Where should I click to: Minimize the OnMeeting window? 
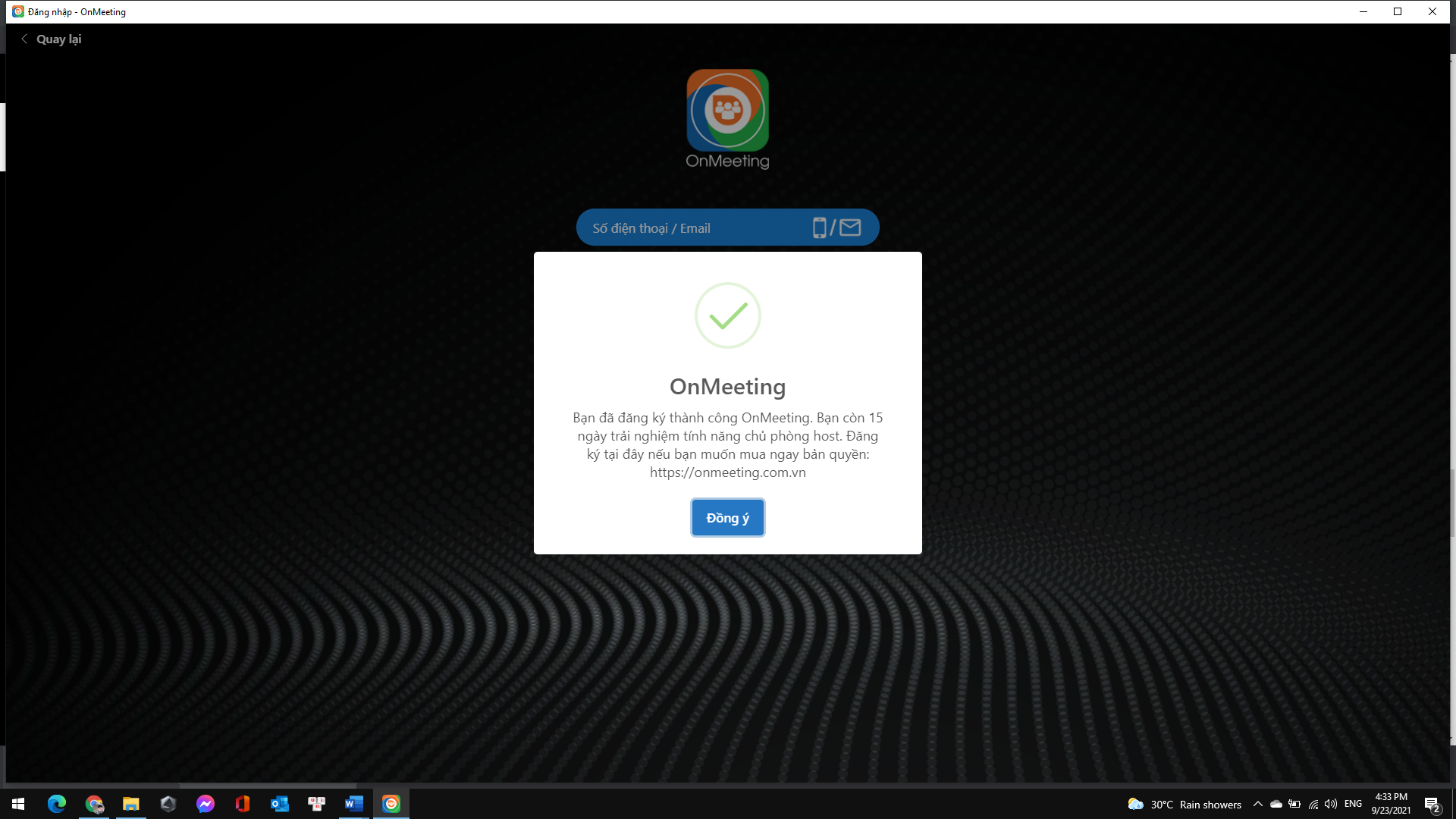tap(1363, 11)
